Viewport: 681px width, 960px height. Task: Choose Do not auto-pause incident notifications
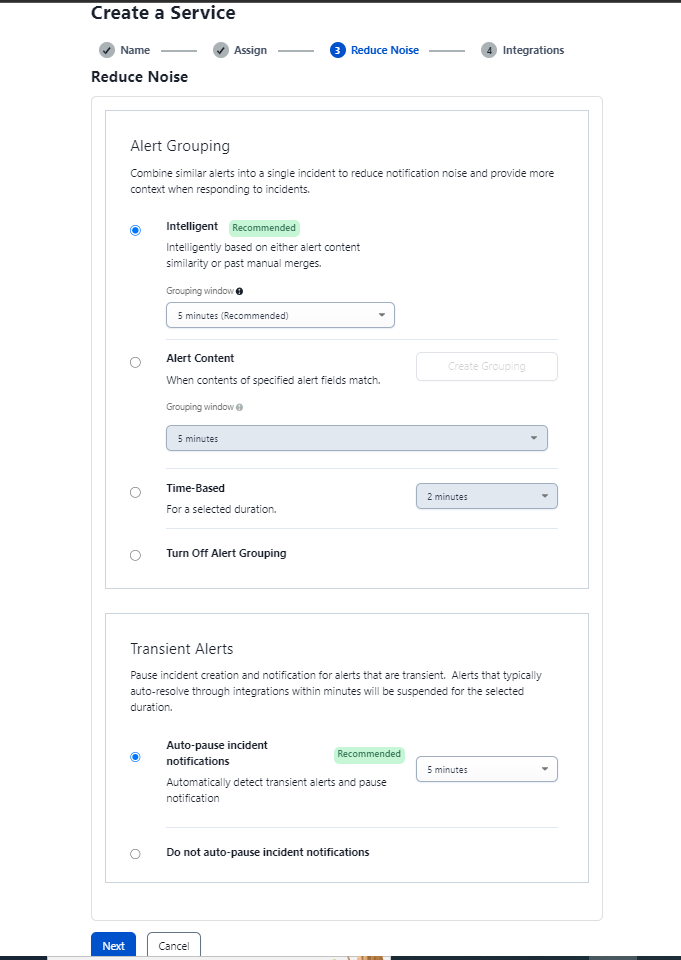136,854
